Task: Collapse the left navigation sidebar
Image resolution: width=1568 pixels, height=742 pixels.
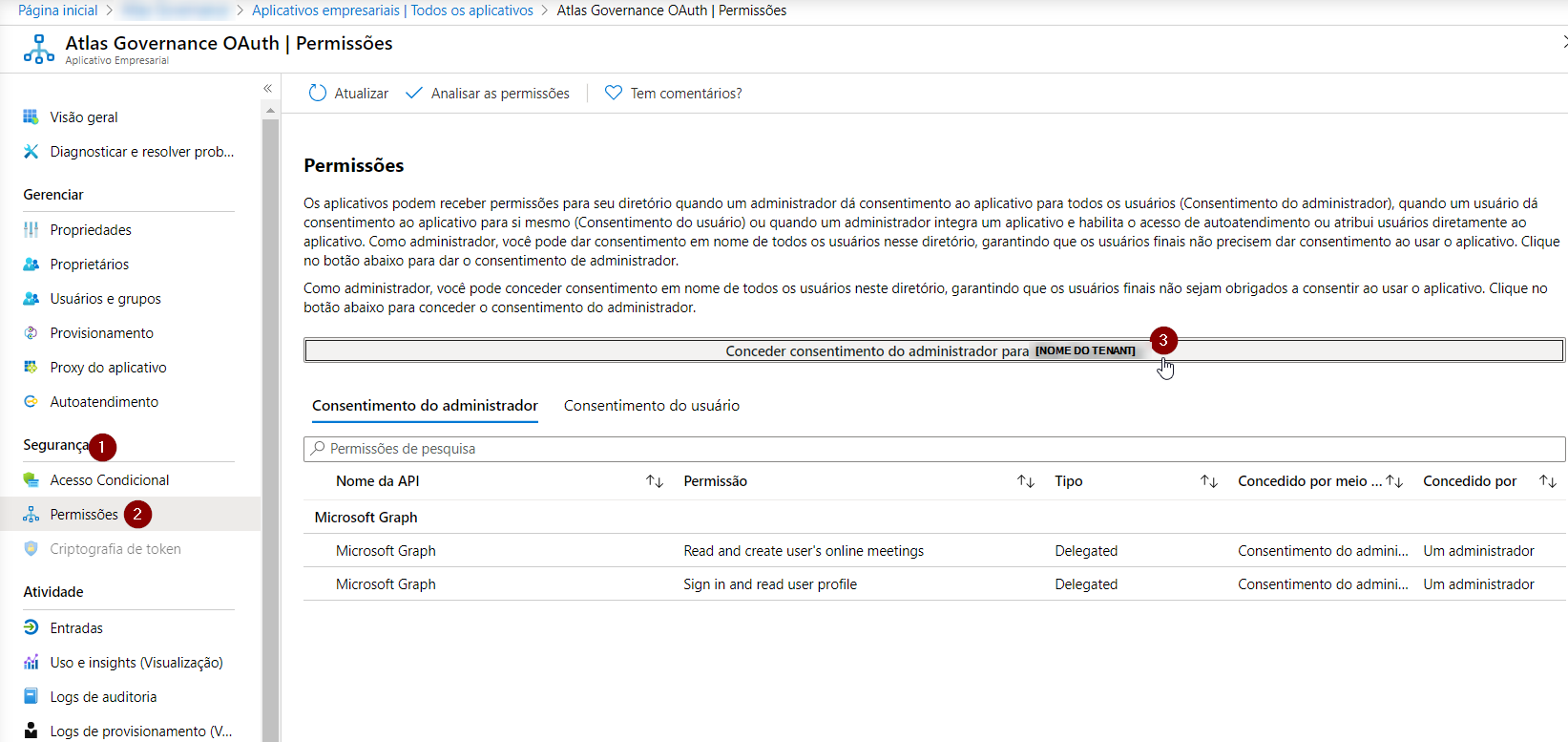Action: click(267, 89)
